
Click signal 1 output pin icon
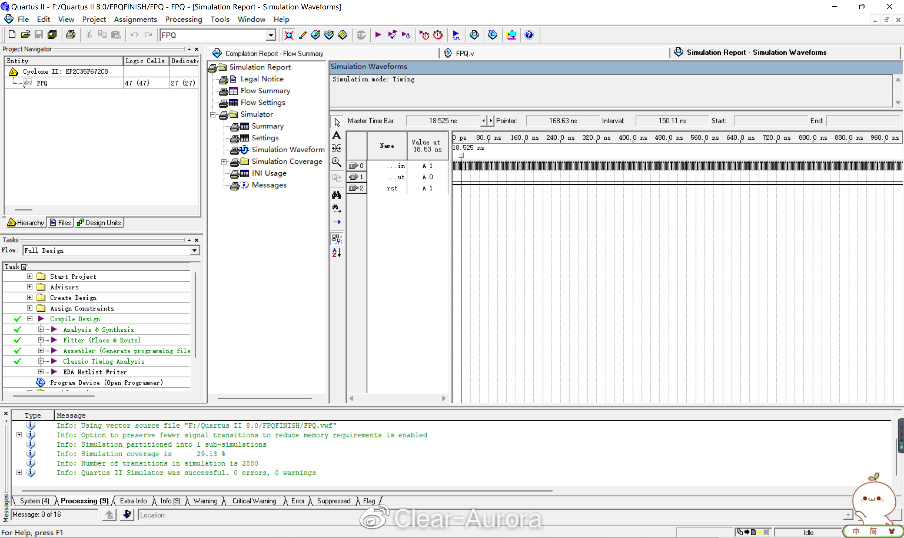click(x=353, y=177)
